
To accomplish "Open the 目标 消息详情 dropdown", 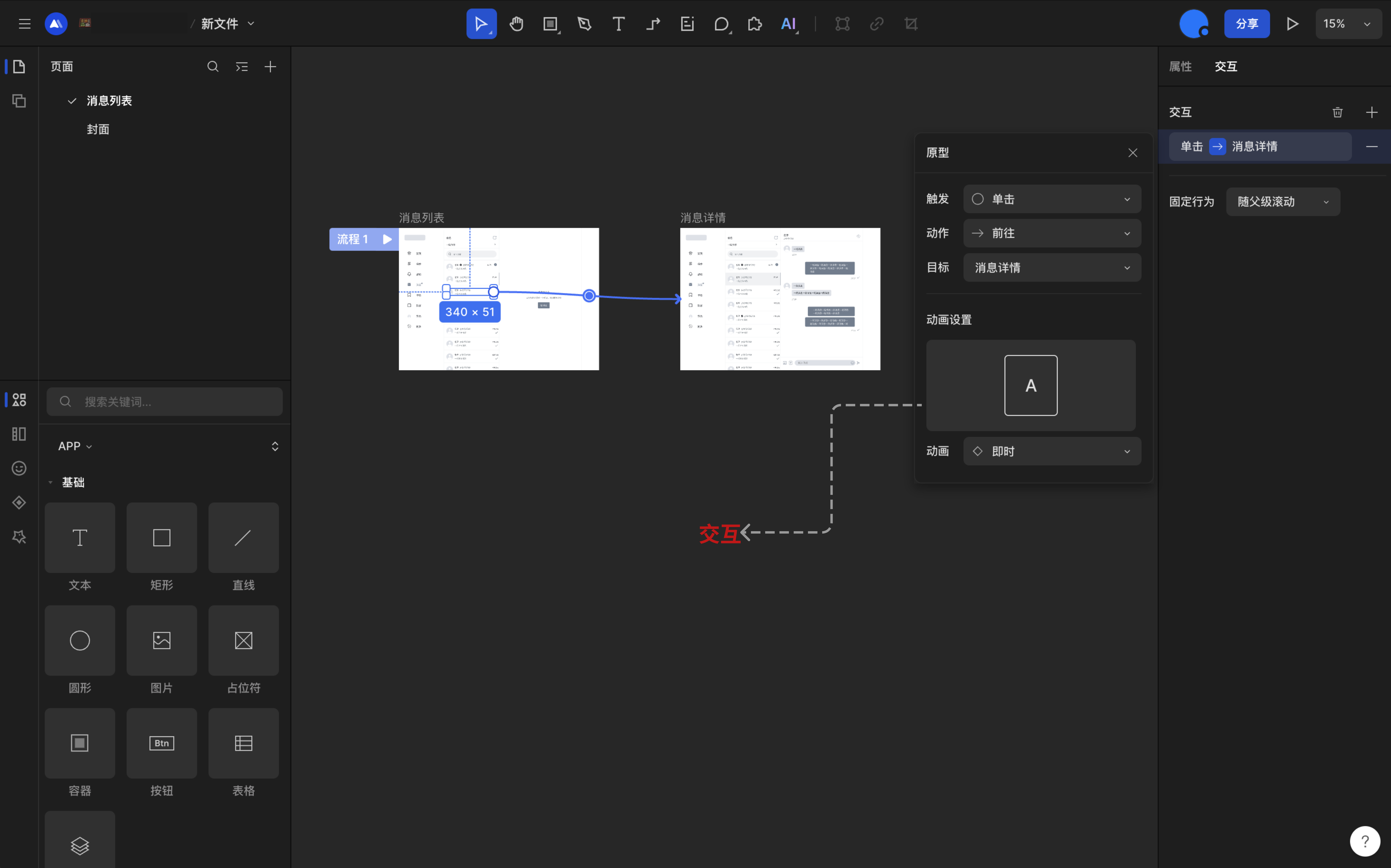I will tap(1052, 267).
